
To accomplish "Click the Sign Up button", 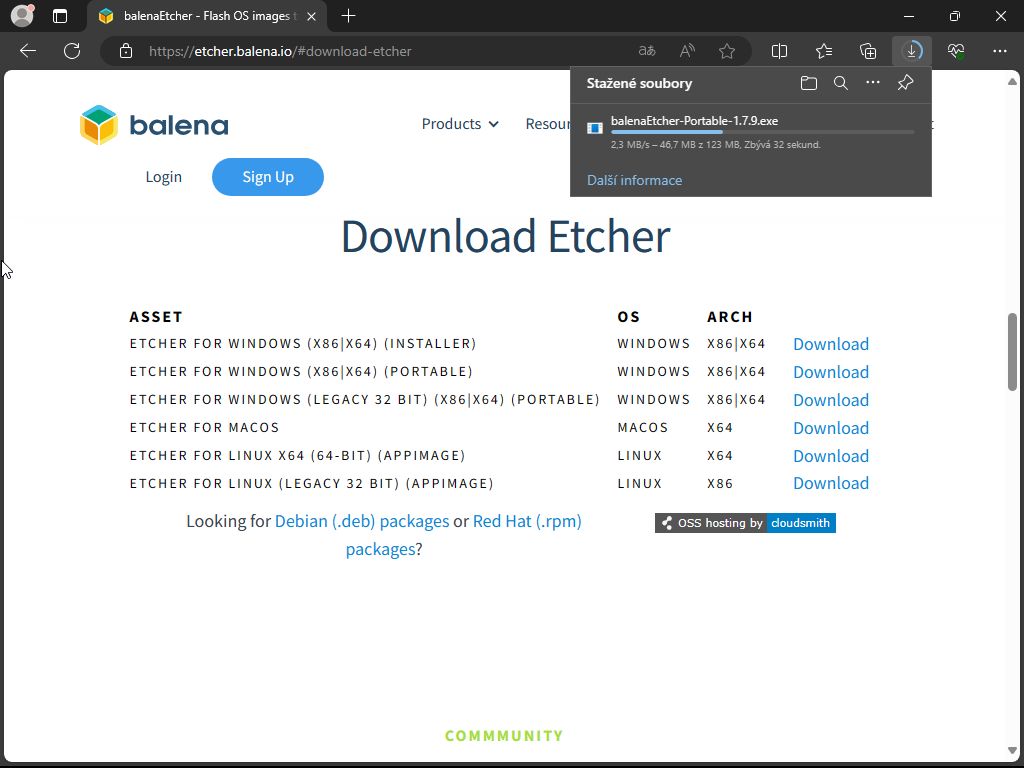I will pos(268,177).
